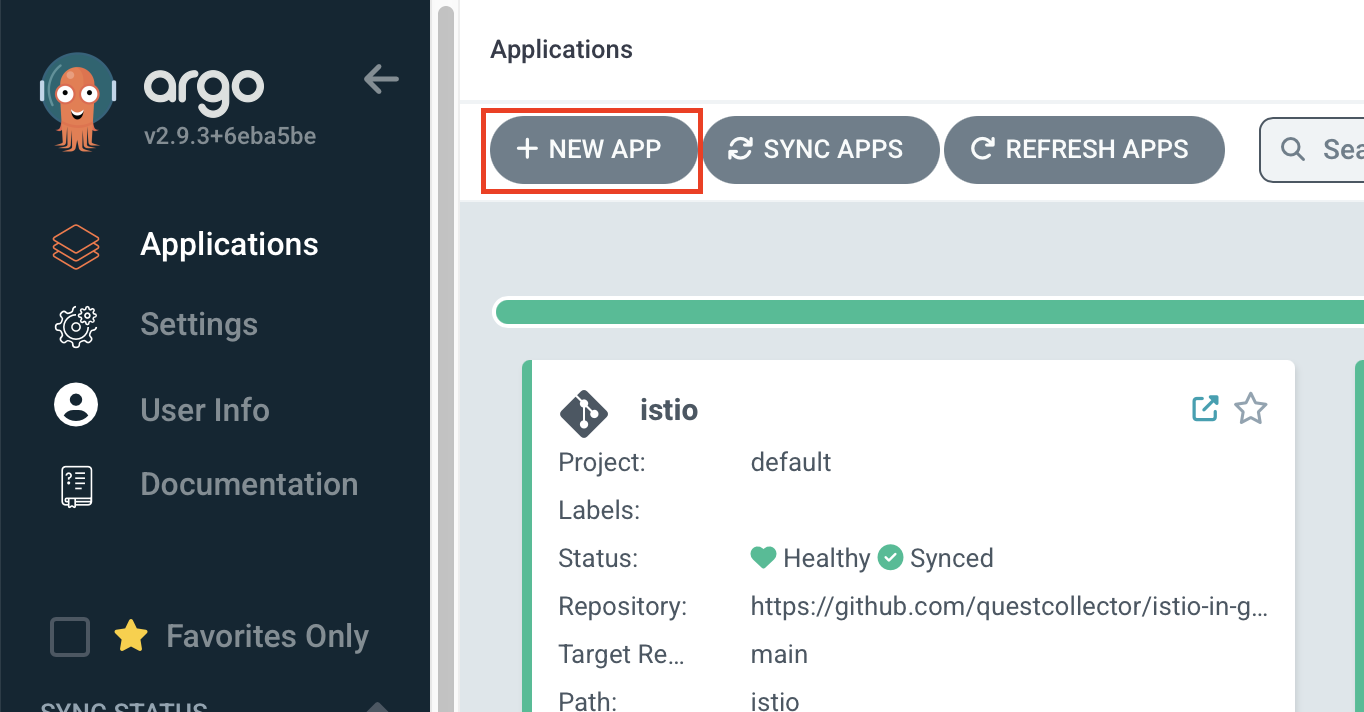
Task: Open the Applications menu item
Action: pyautogui.click(x=229, y=245)
